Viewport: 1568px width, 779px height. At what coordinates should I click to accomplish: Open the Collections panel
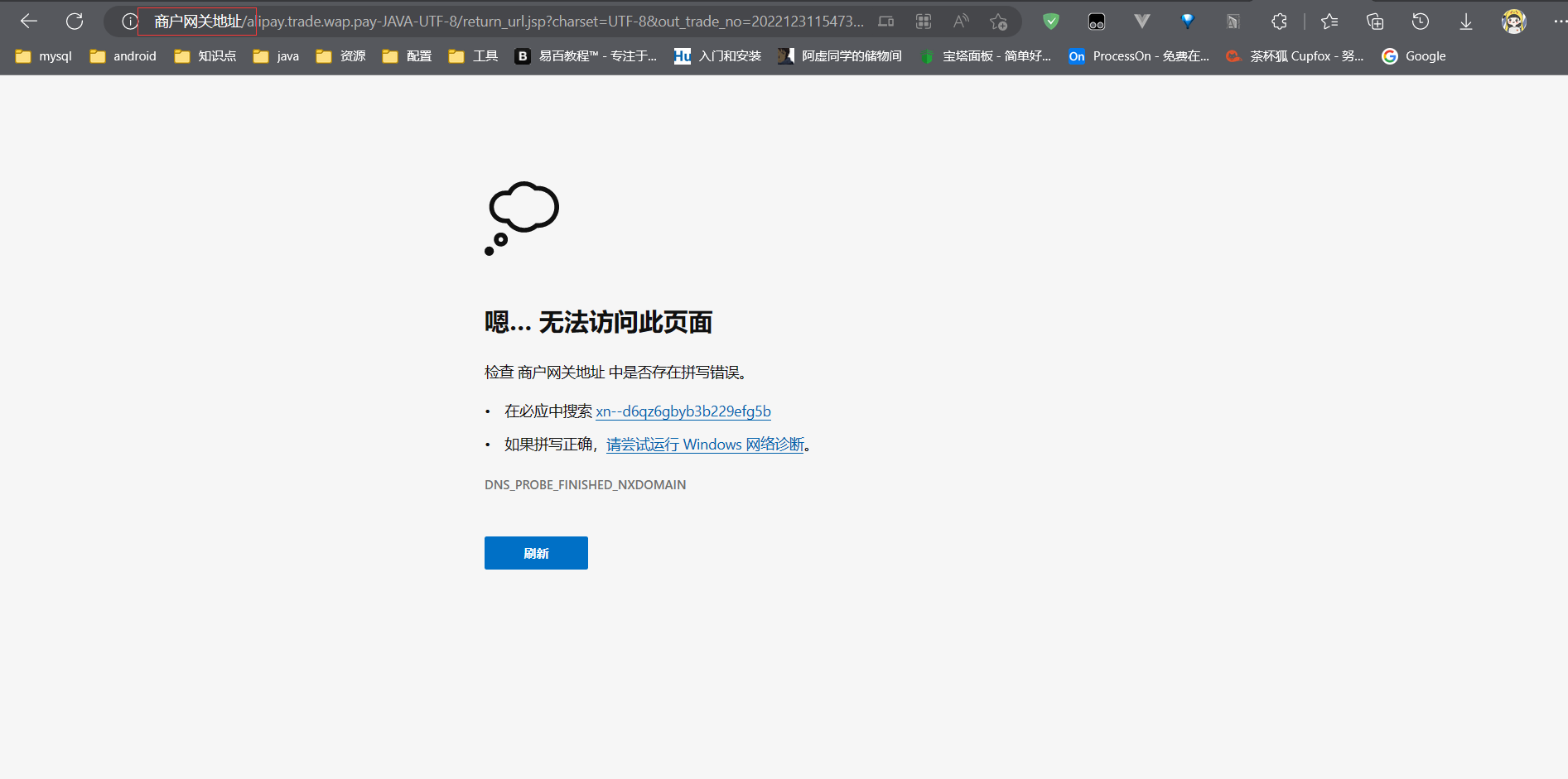pyautogui.click(x=1375, y=22)
